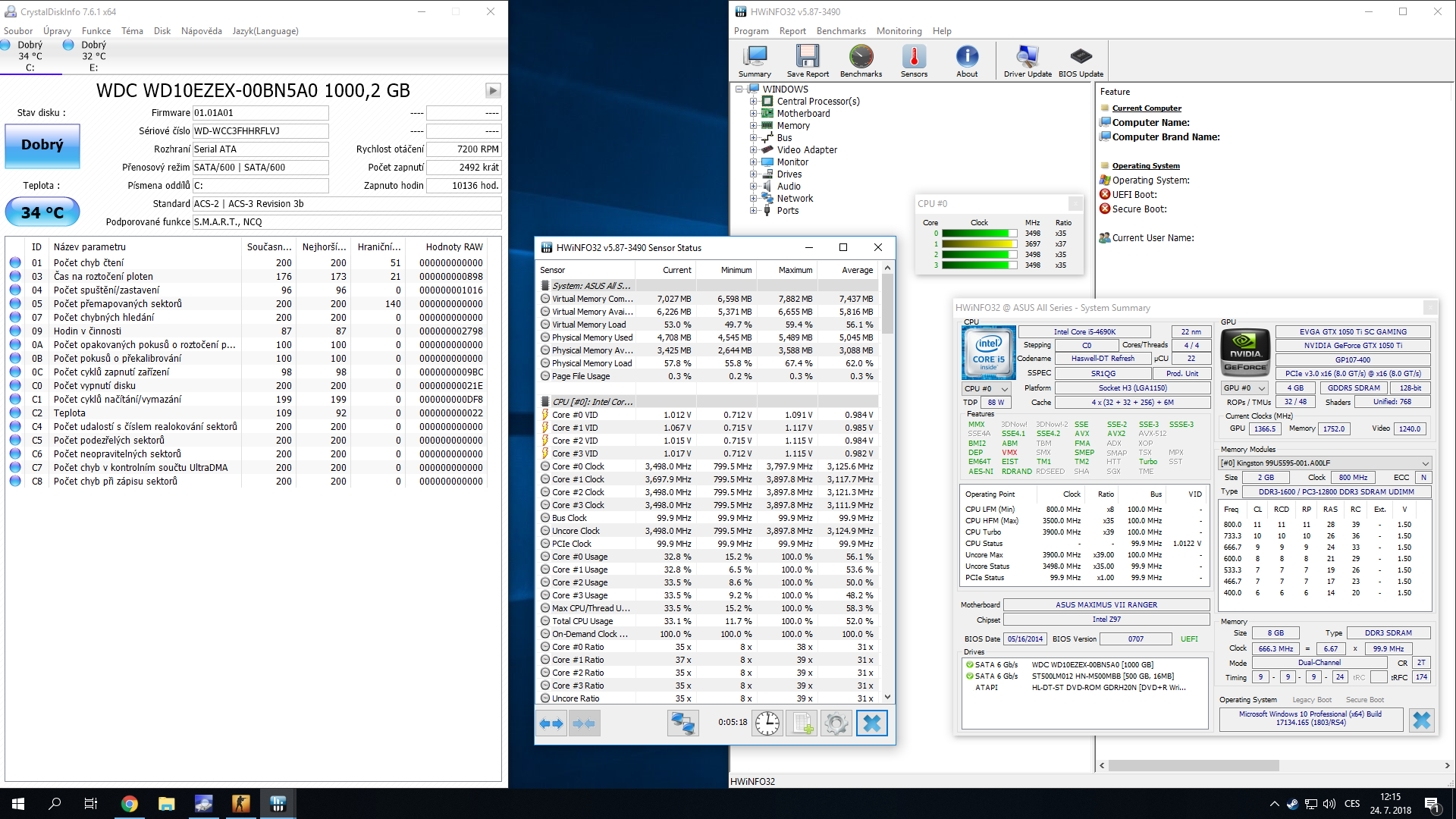Reset the sensor clock timer icon
1456x819 pixels.
coord(767,723)
